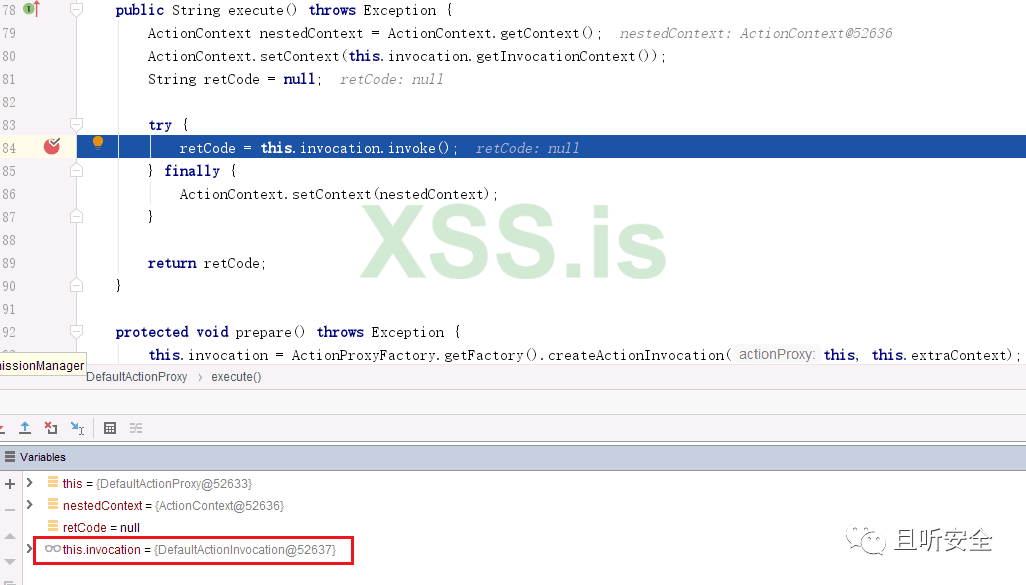Select the 'nestedContext = {ActionContext@52636}' row
This screenshot has height=585, width=1026.
(x=173, y=505)
